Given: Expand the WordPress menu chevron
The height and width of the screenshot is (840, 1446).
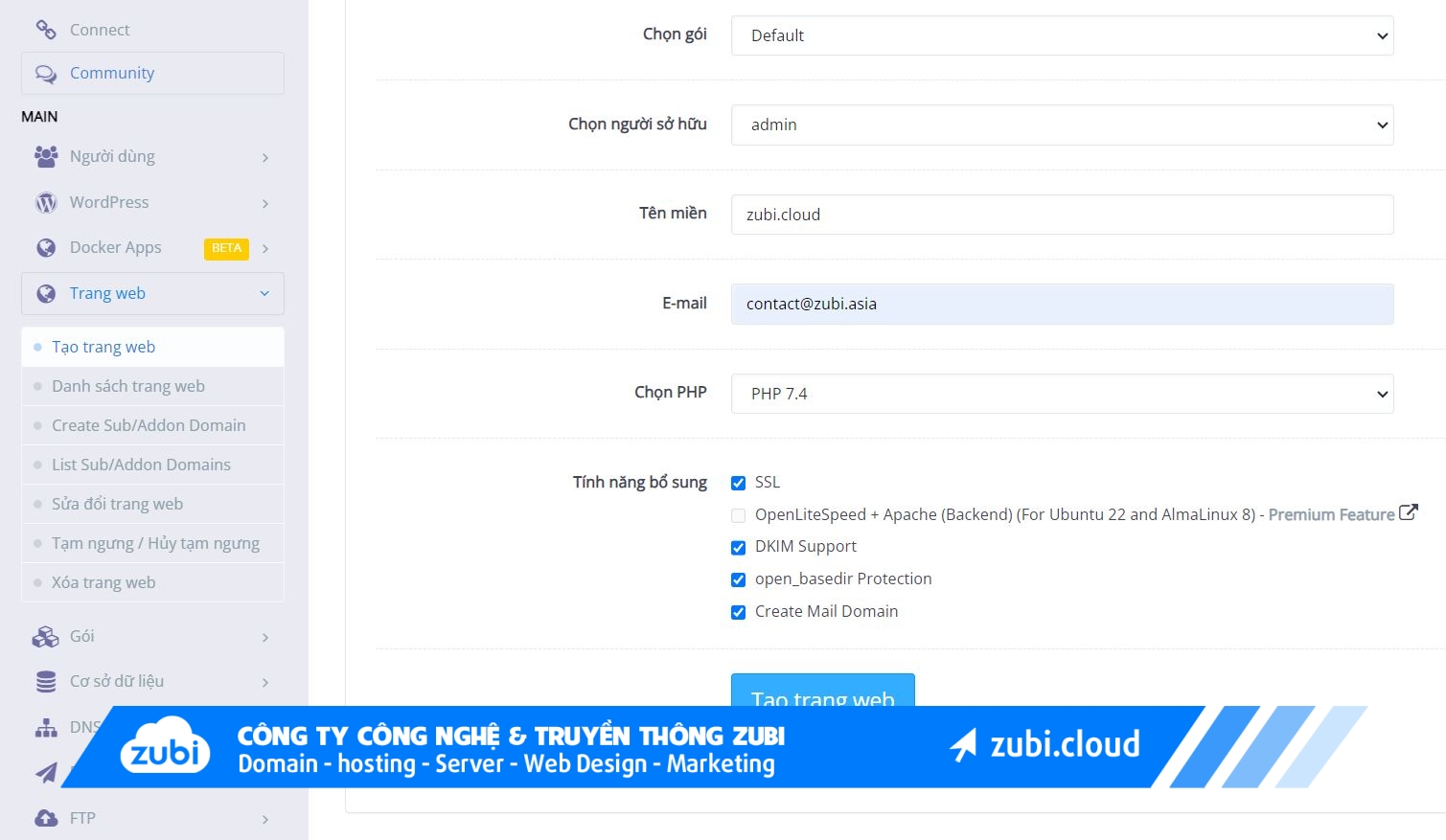Looking at the screenshot, I should pyautogui.click(x=265, y=203).
